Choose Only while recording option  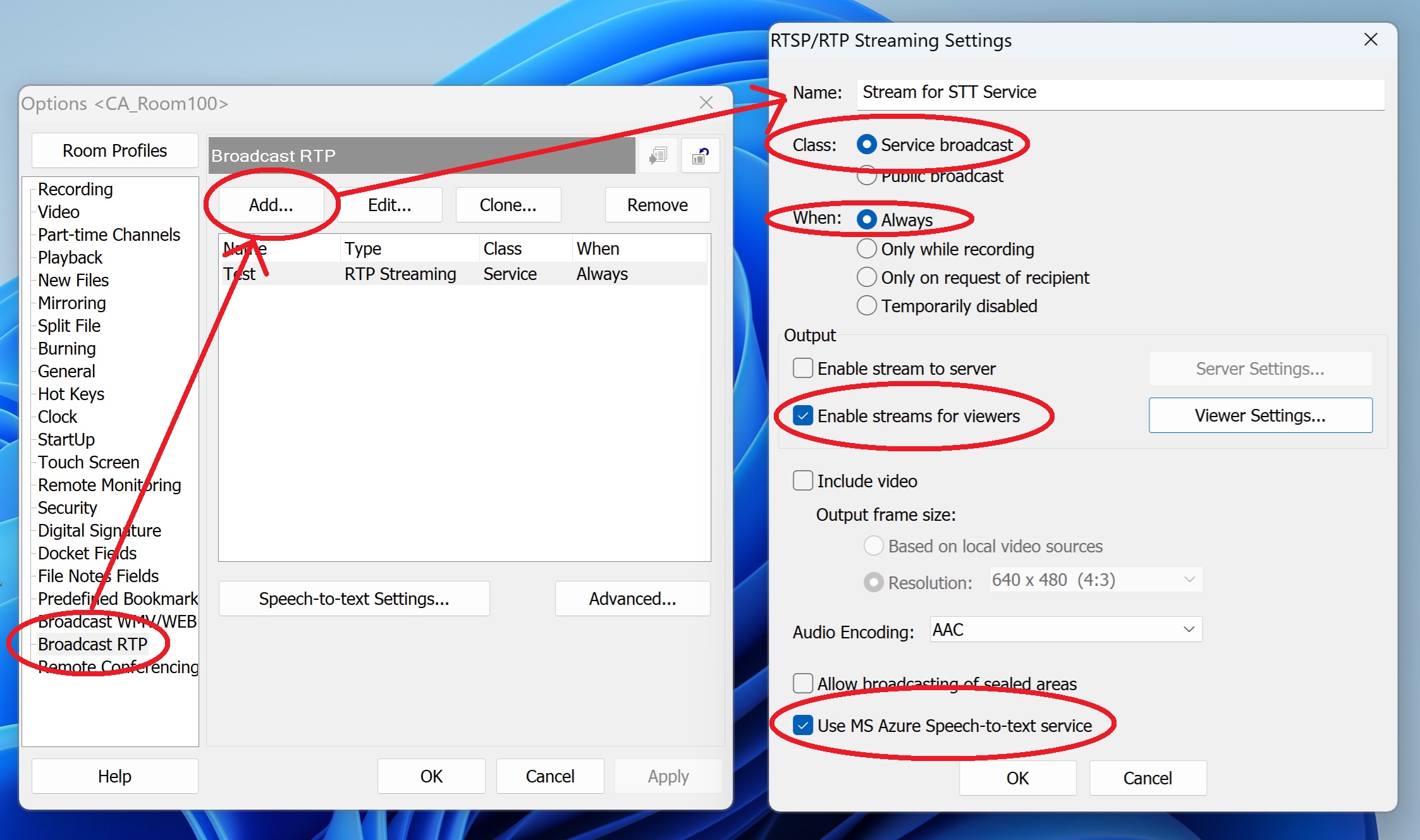[867, 249]
